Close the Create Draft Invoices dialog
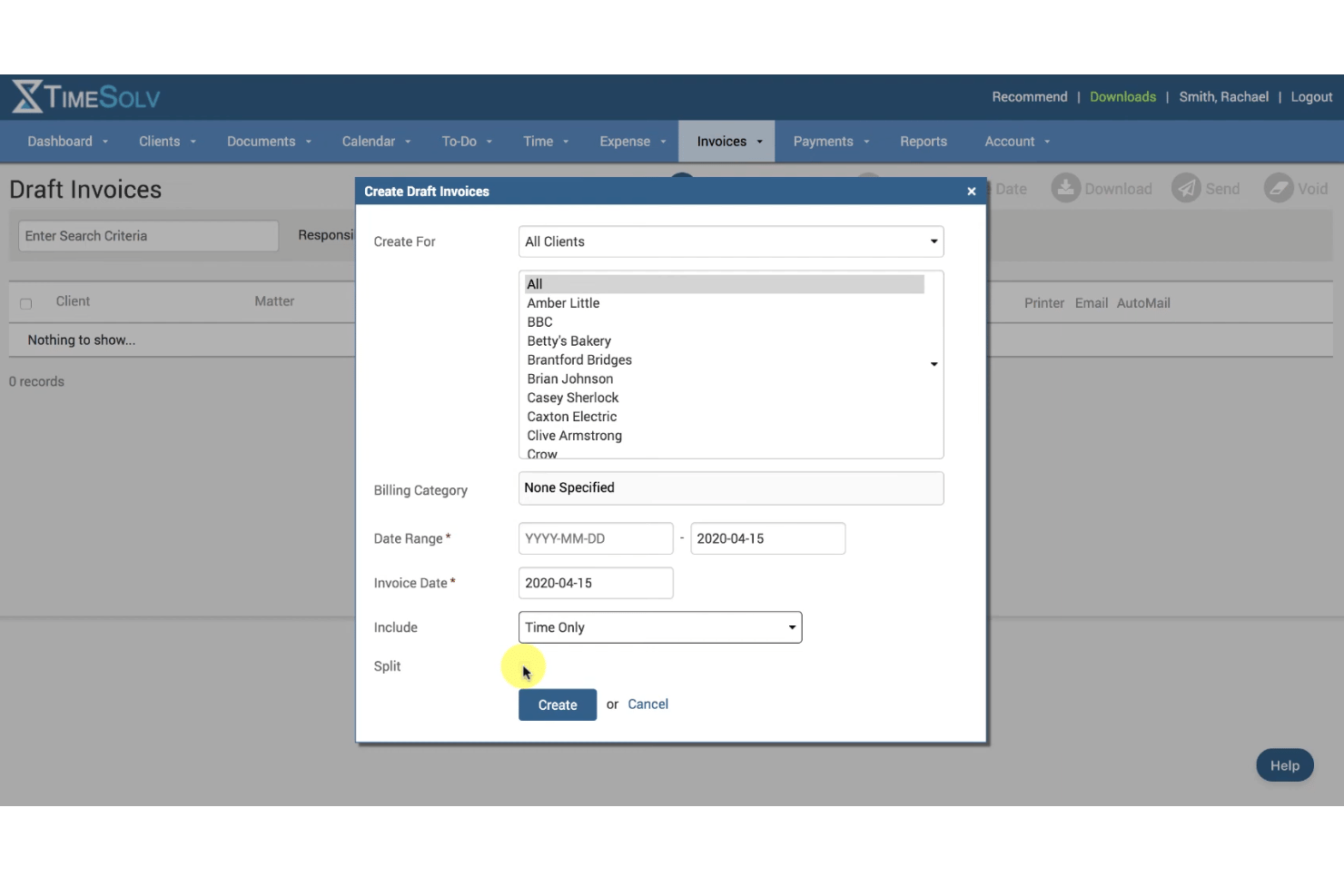This screenshot has width=1344, height=896. point(972,192)
